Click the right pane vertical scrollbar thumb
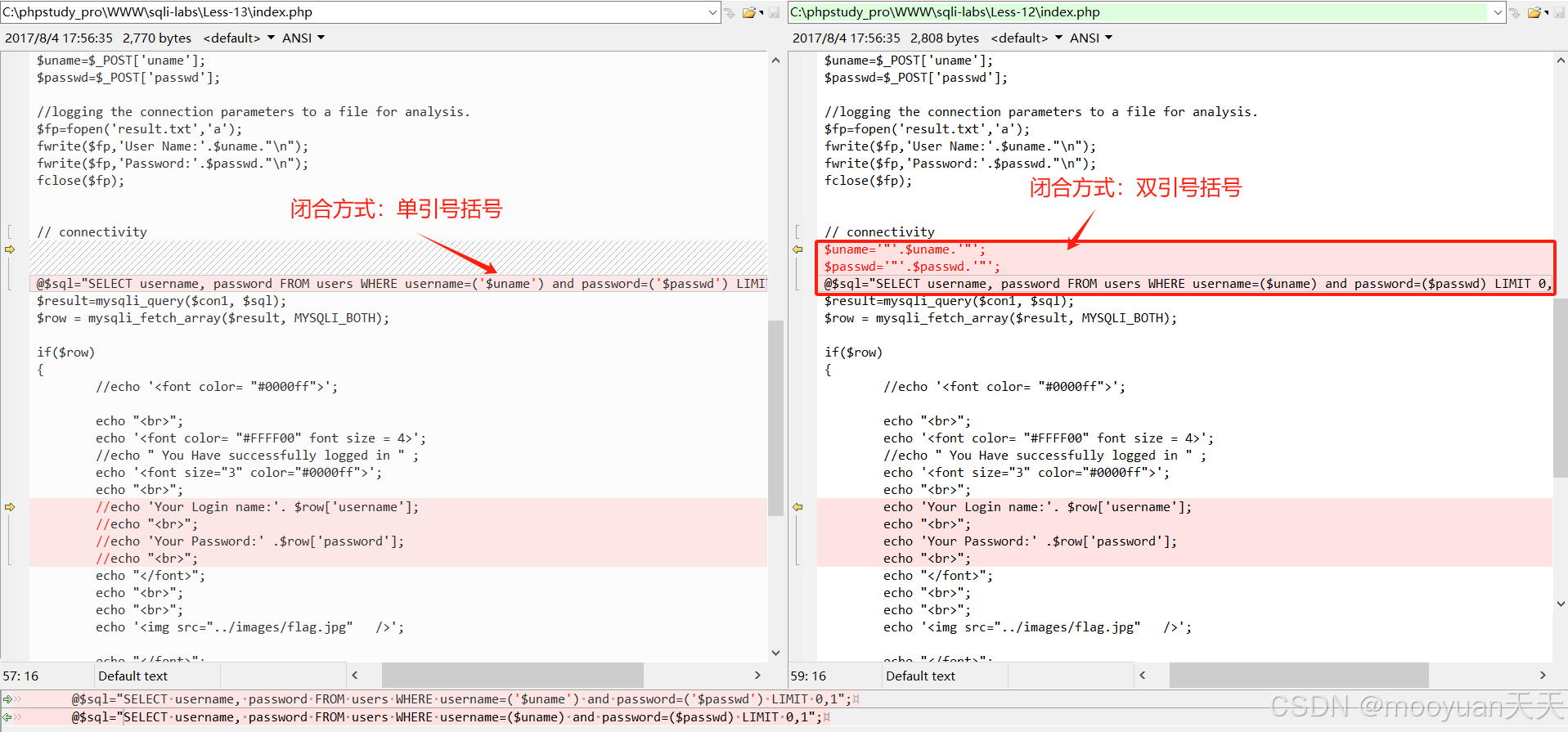Image resolution: width=1568 pixels, height=732 pixels. (1561, 388)
